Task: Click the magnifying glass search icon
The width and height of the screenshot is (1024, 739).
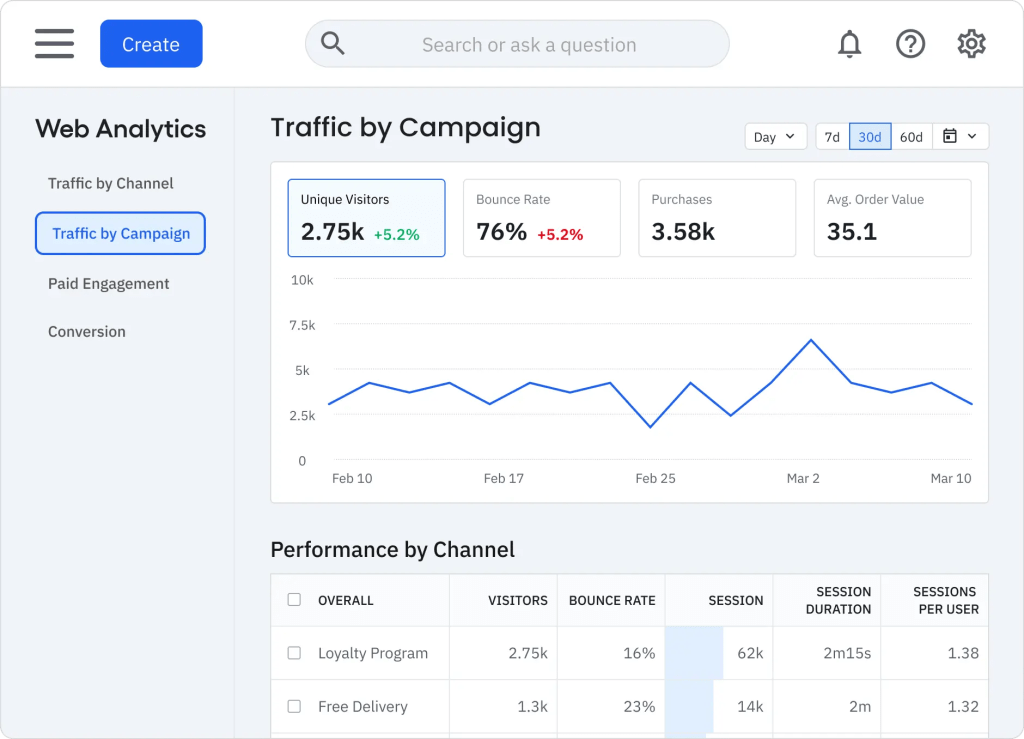Action: 332,44
